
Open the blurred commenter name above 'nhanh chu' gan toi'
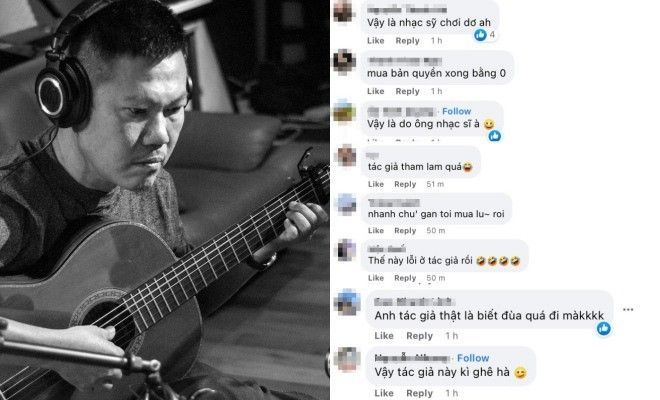[394, 203]
